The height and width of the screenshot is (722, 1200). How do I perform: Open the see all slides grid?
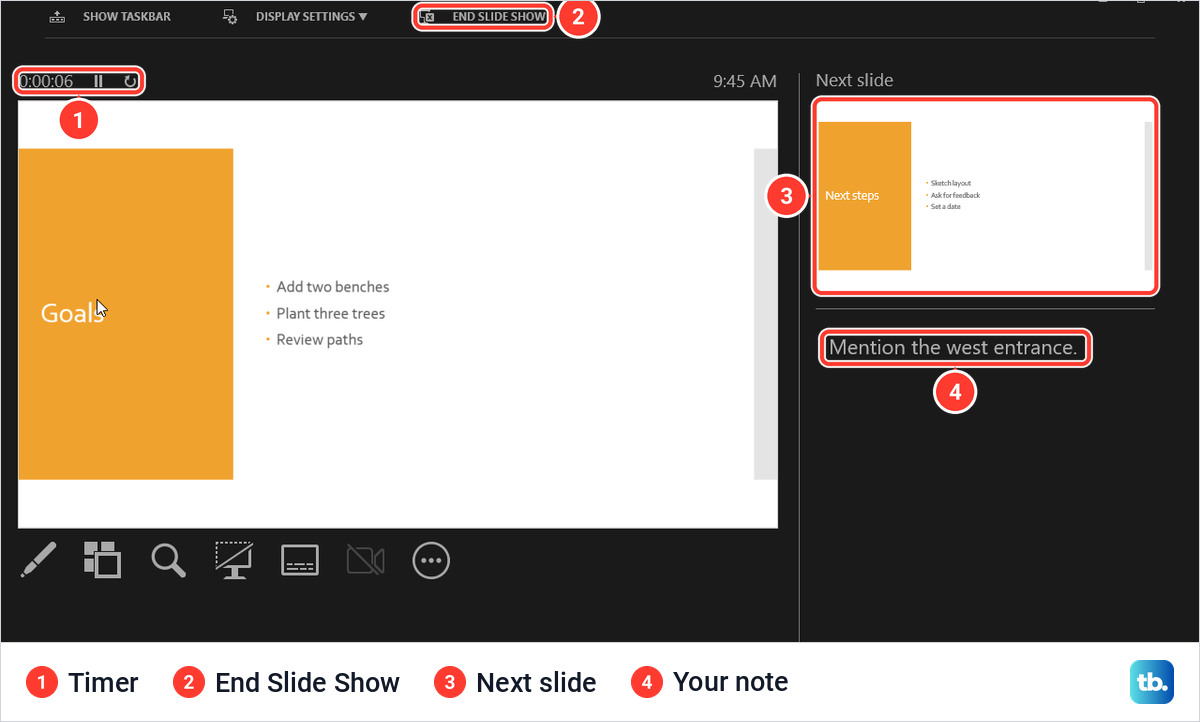(x=102, y=560)
